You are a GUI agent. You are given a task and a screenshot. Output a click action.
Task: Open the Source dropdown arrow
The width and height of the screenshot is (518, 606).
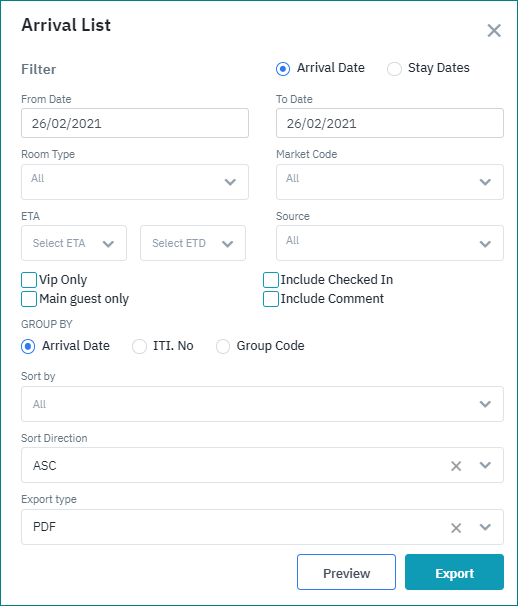pyautogui.click(x=485, y=244)
